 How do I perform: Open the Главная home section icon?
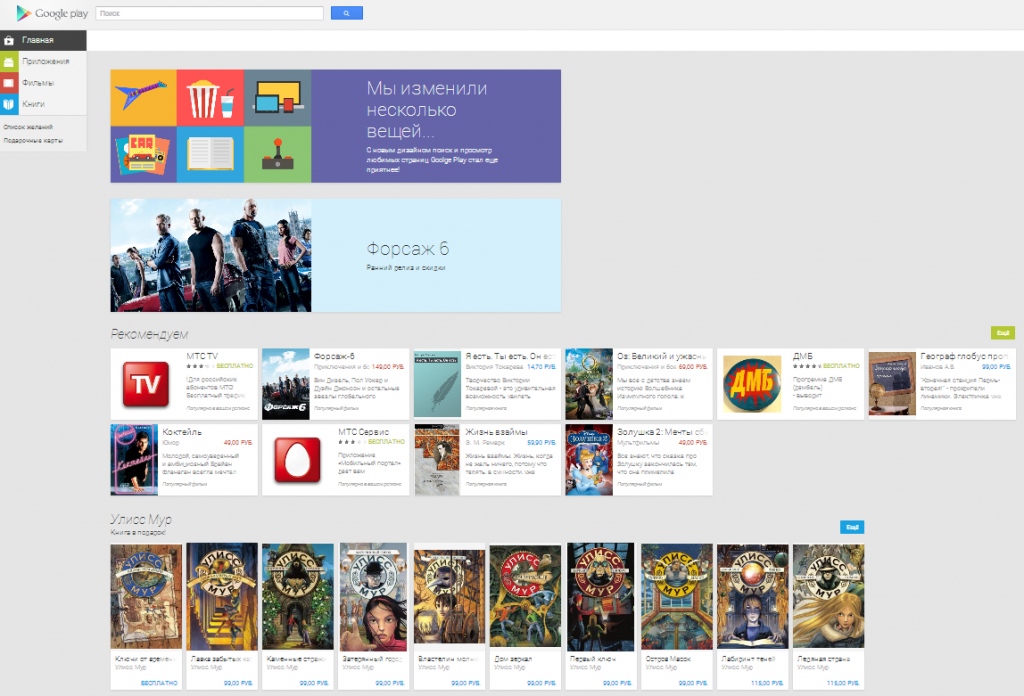click(x=10, y=41)
